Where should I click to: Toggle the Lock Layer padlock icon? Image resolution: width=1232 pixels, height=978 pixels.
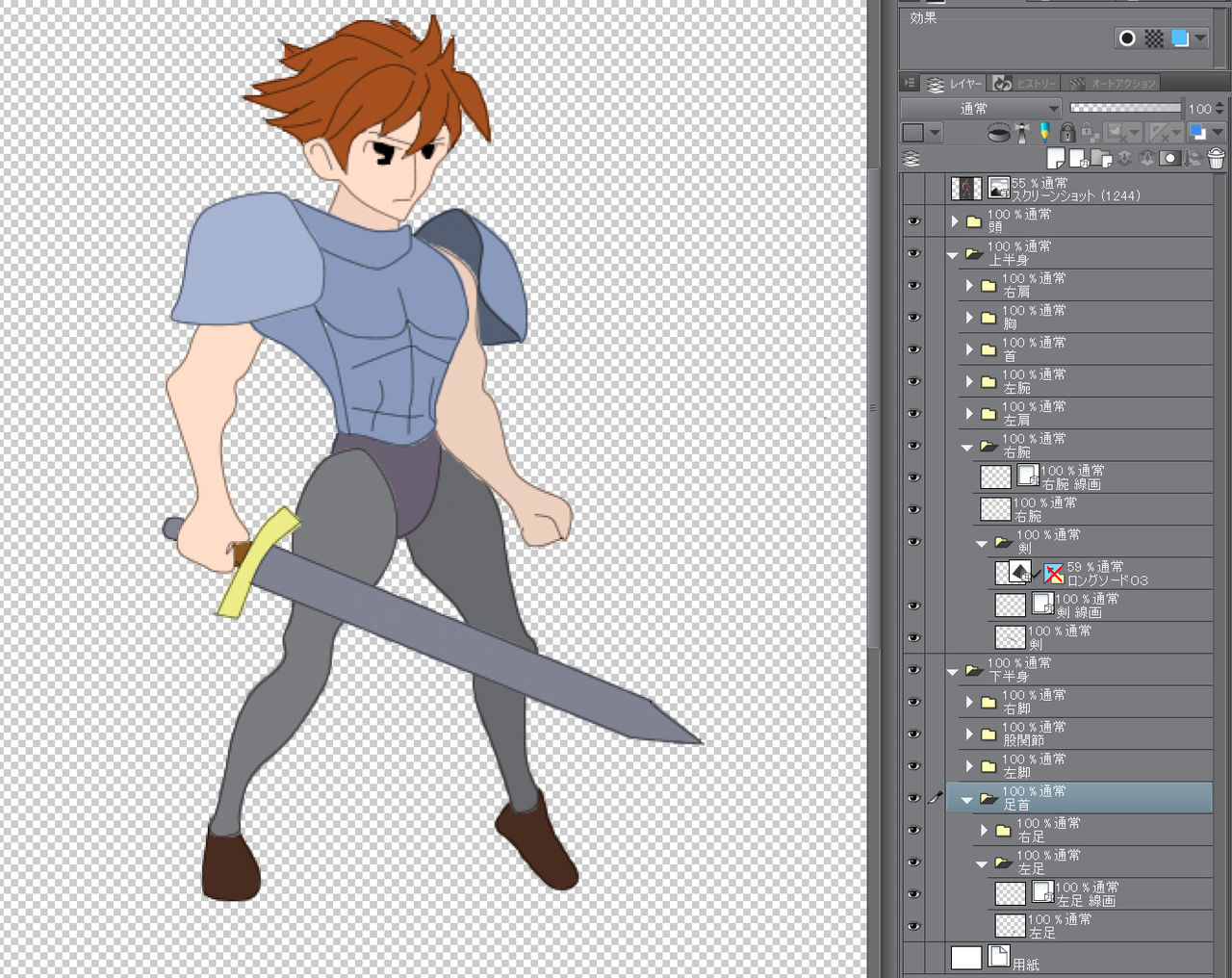click(x=1067, y=133)
